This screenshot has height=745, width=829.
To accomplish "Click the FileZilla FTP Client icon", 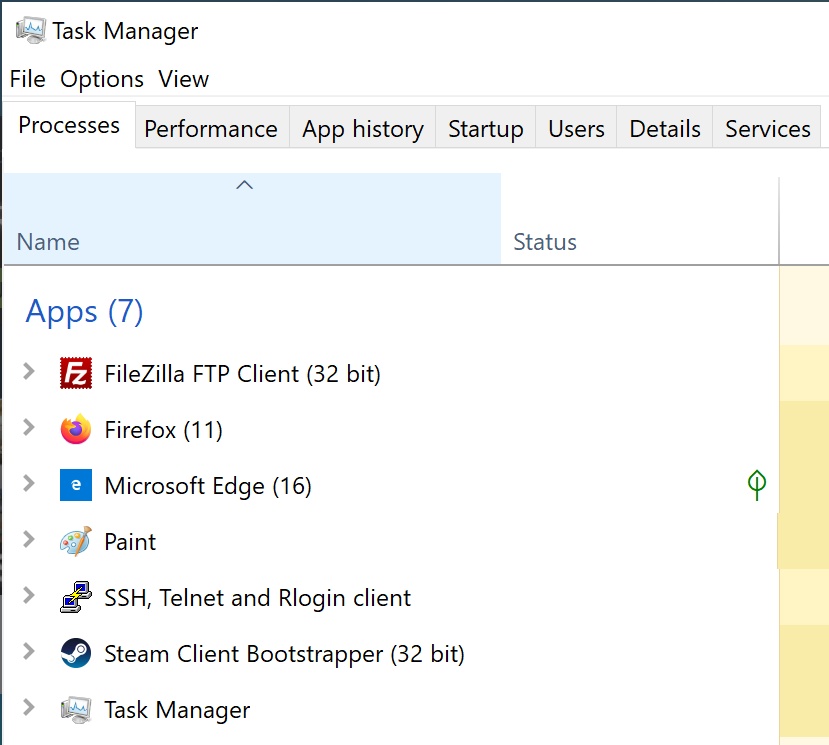I will point(76,373).
